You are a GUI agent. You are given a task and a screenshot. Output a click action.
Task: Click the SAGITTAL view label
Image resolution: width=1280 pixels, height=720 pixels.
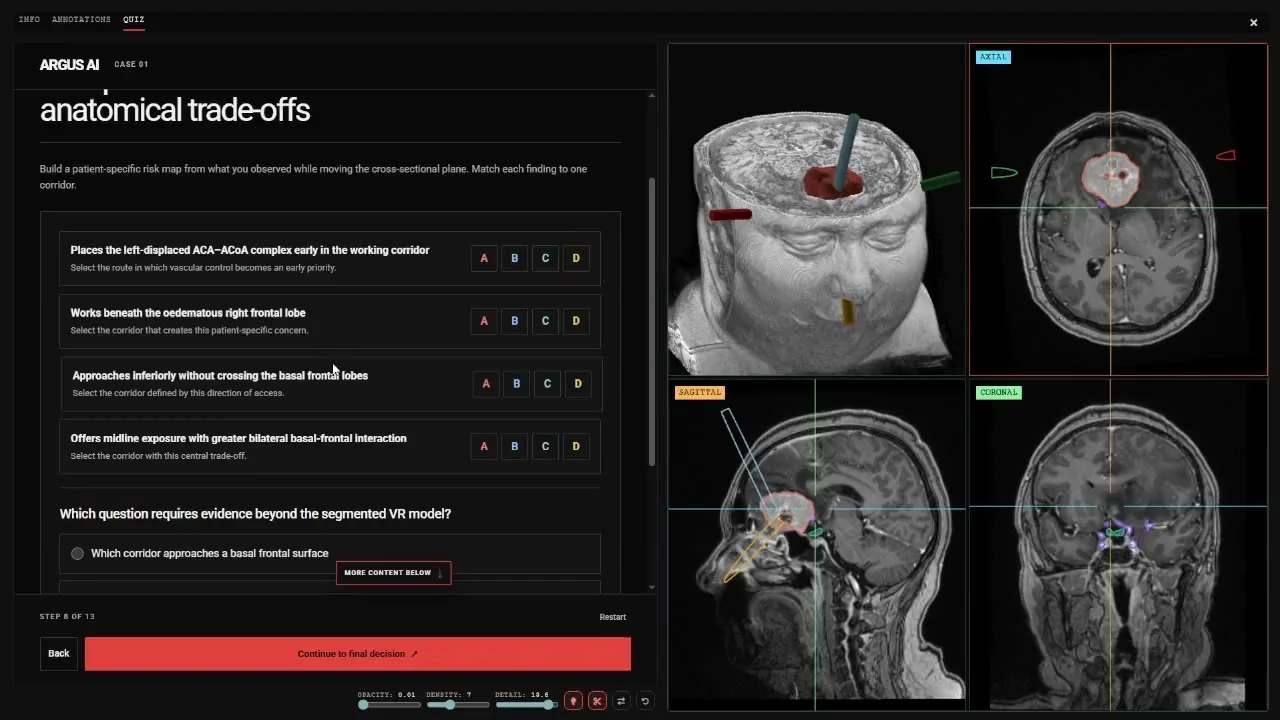[x=699, y=392]
